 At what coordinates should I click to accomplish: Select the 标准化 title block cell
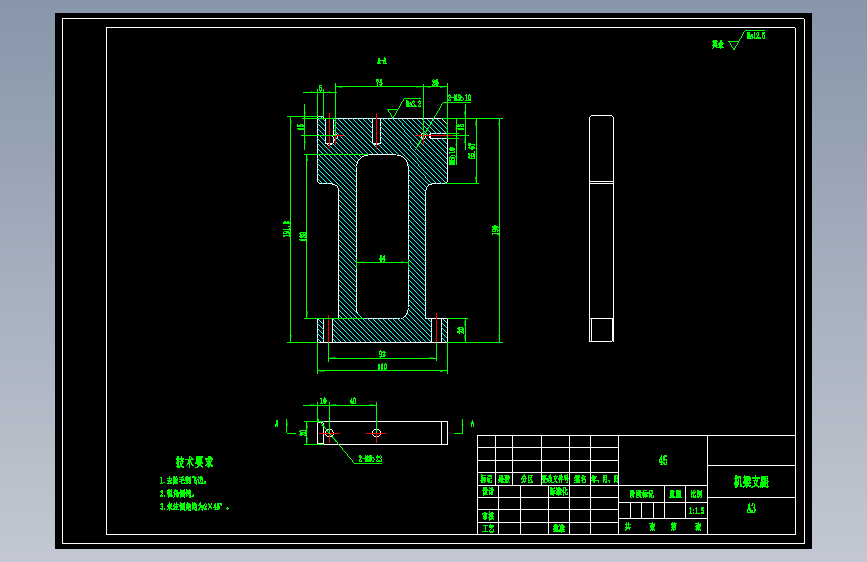click(x=558, y=491)
